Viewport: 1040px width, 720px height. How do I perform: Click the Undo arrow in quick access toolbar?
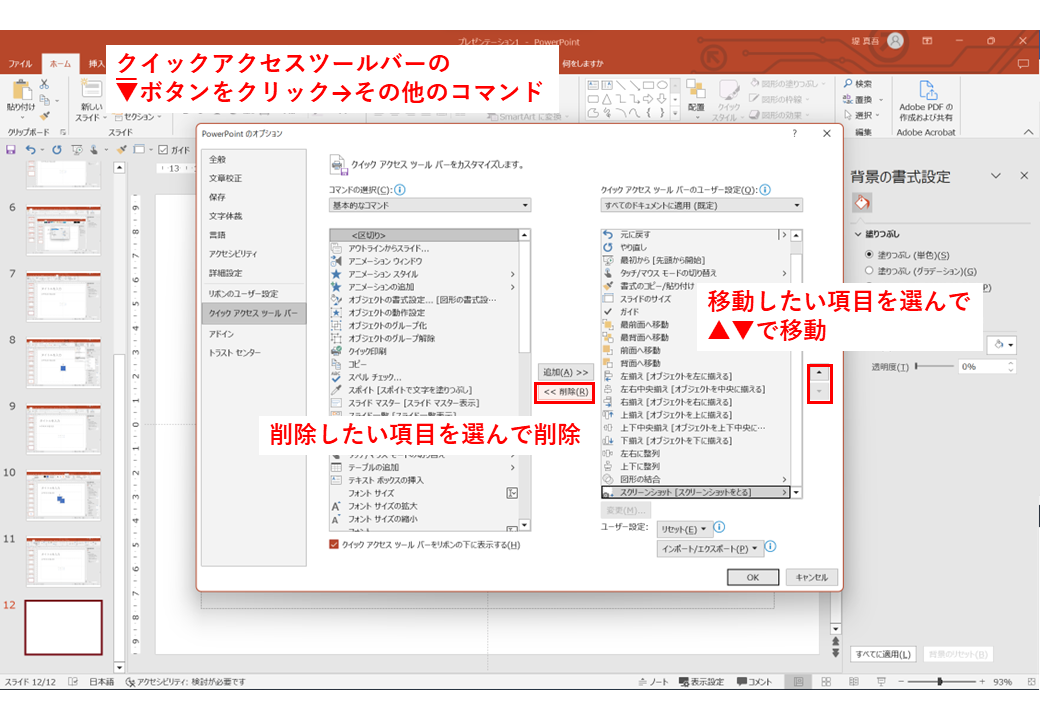click(31, 150)
